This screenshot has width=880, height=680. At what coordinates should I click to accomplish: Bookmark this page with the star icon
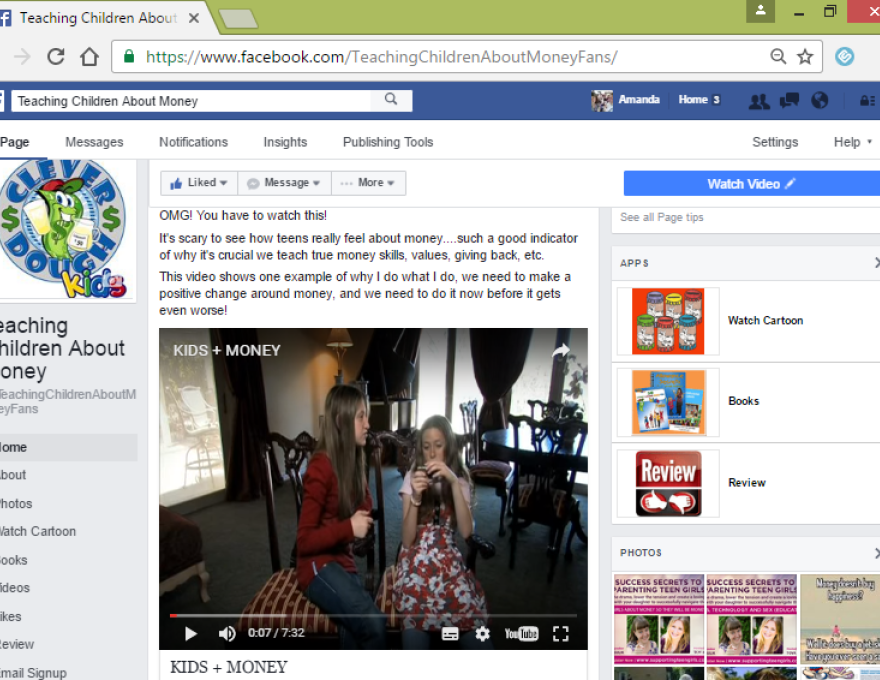805,56
